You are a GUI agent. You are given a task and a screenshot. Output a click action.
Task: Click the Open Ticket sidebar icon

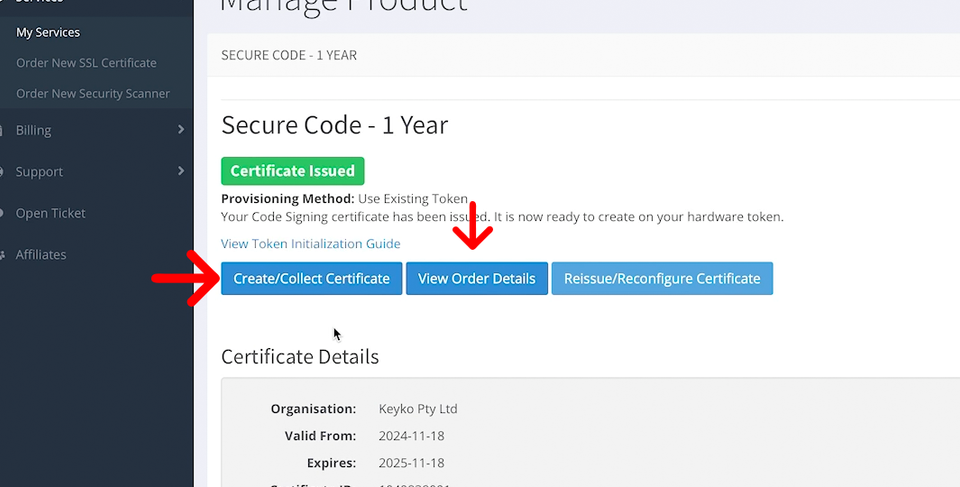point(4,213)
